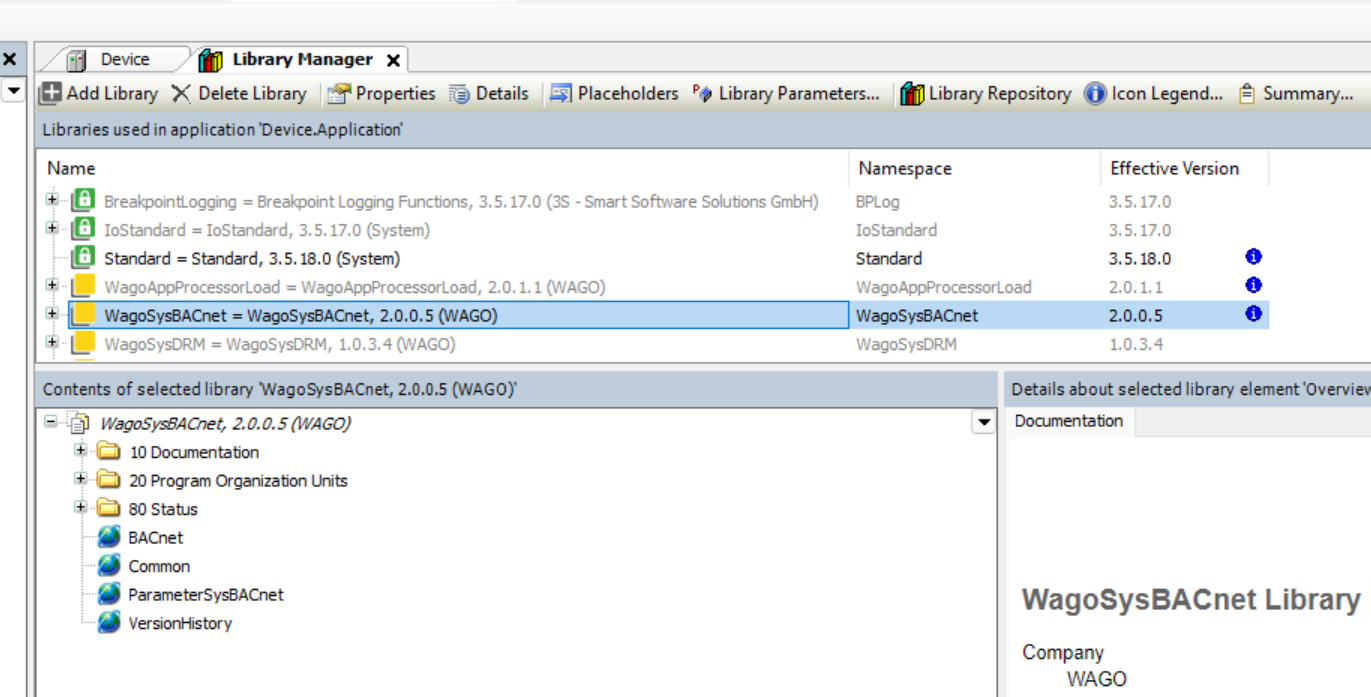Screen dimensions: 1371x697
Task: Collapse the WagoSysBACnet, 2.0.0.5 contents root
Action: coord(51,422)
